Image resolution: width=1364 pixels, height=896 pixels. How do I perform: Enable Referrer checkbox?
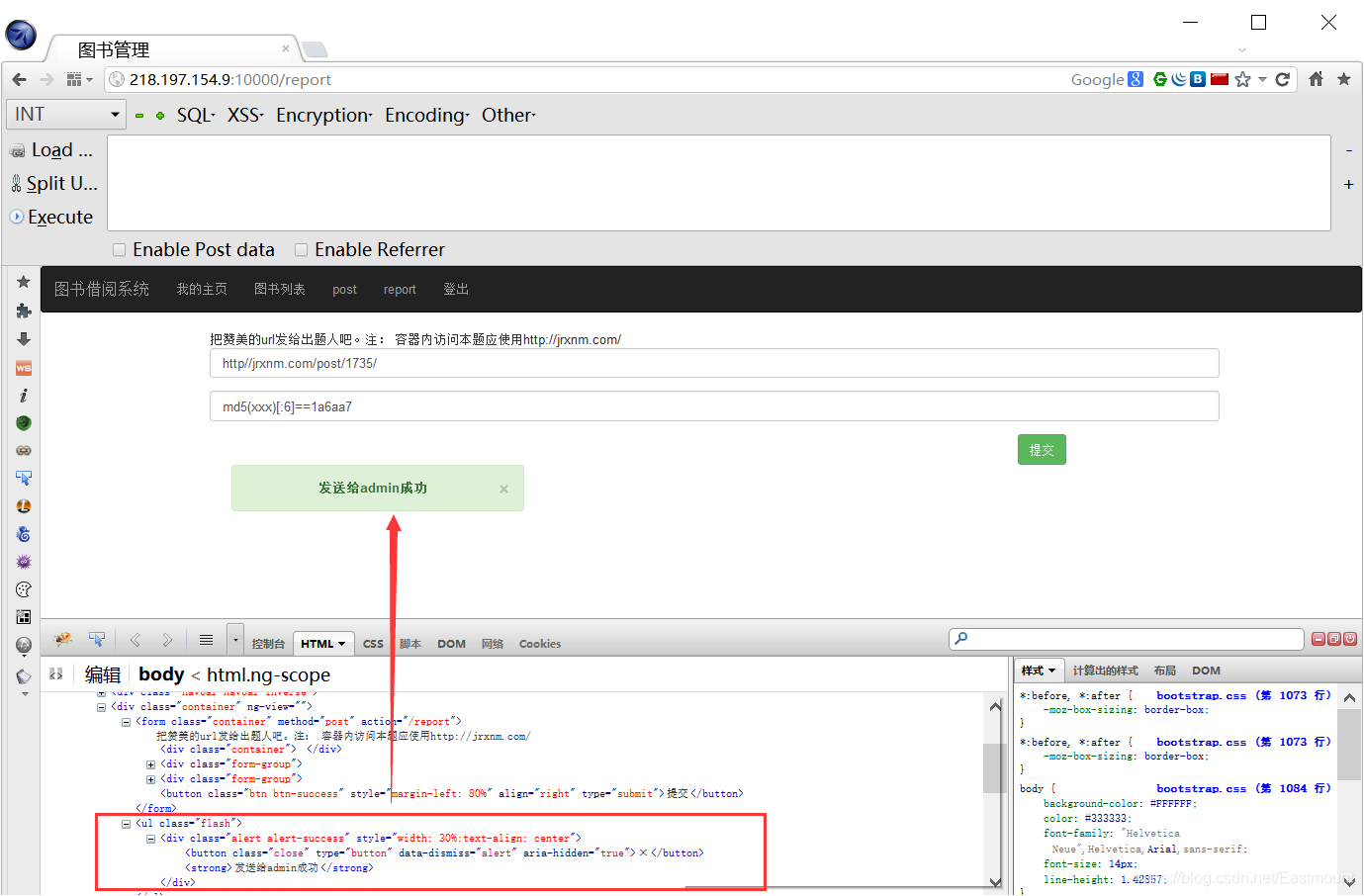[x=301, y=250]
